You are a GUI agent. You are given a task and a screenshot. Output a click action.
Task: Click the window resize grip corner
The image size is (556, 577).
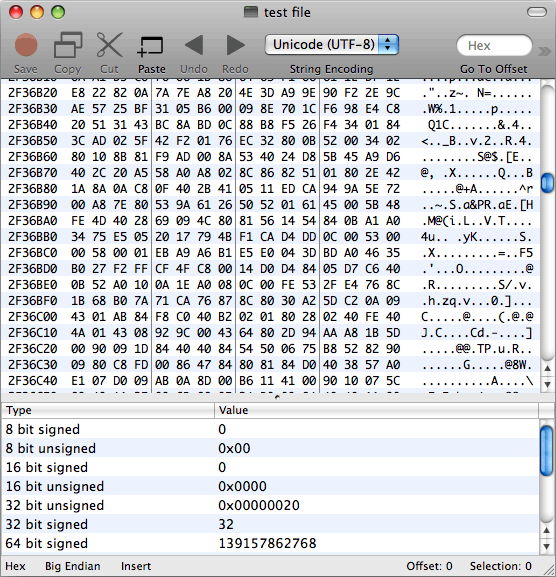[548, 570]
